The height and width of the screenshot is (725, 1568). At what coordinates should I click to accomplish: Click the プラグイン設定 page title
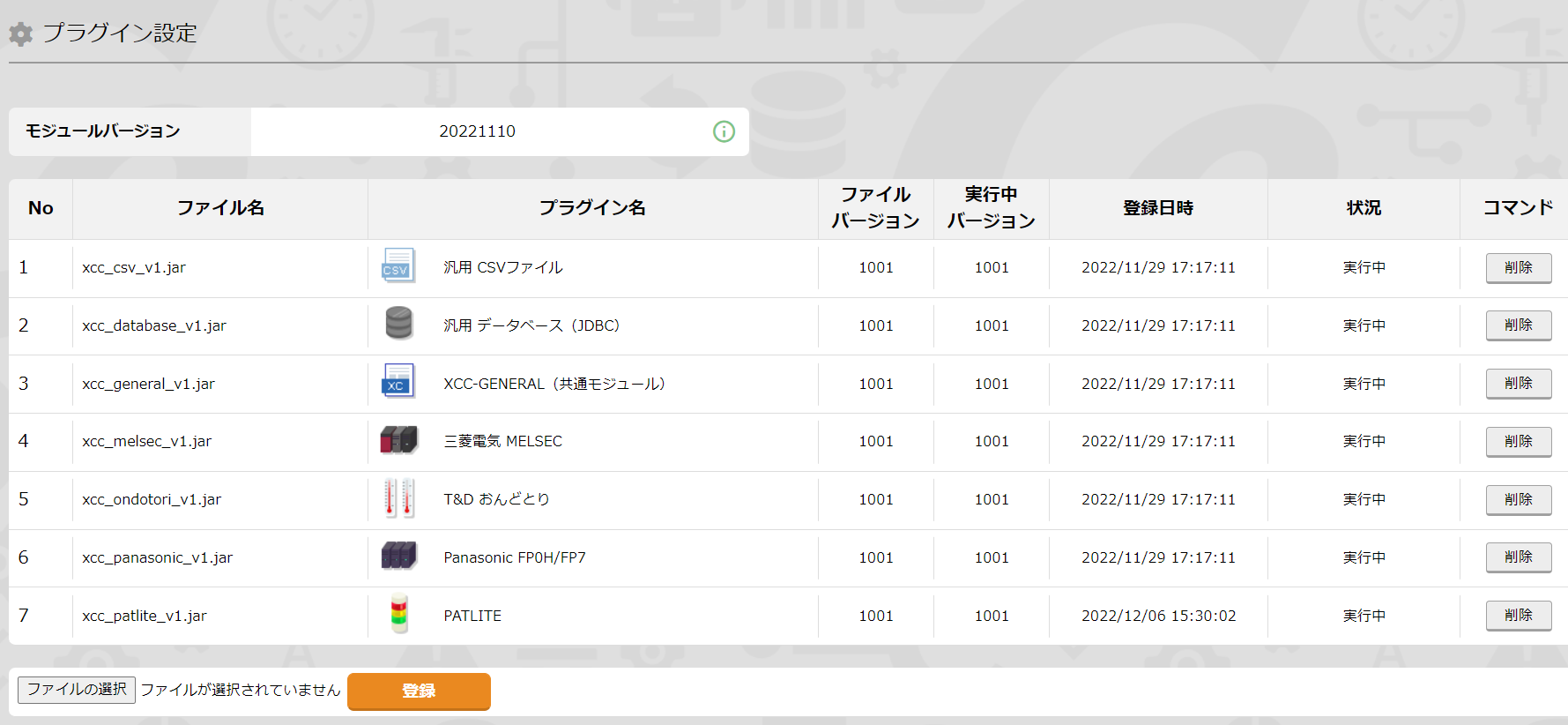[120, 33]
